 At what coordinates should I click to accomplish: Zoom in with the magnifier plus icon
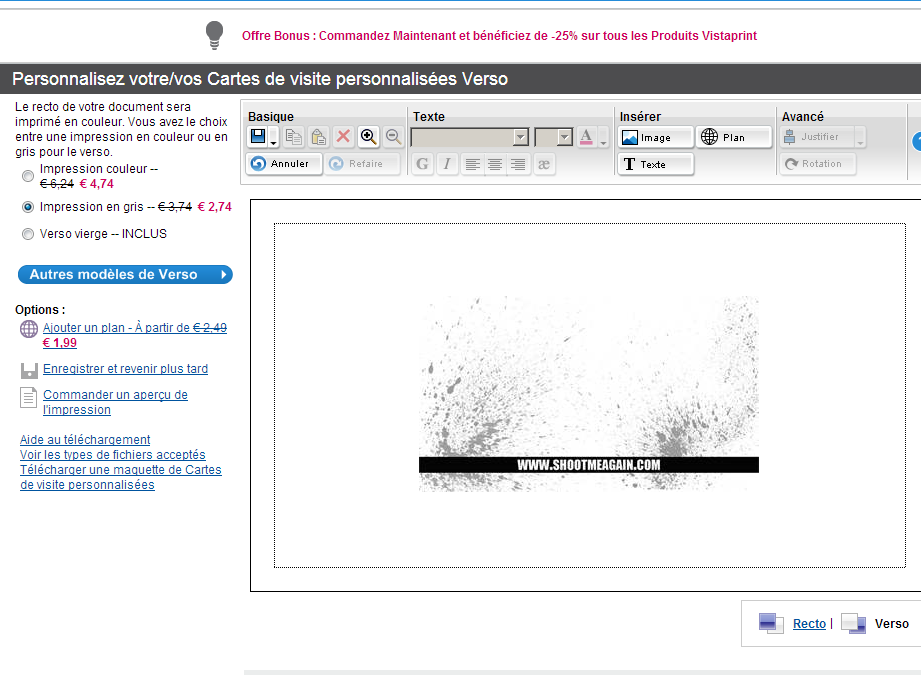pyautogui.click(x=368, y=137)
